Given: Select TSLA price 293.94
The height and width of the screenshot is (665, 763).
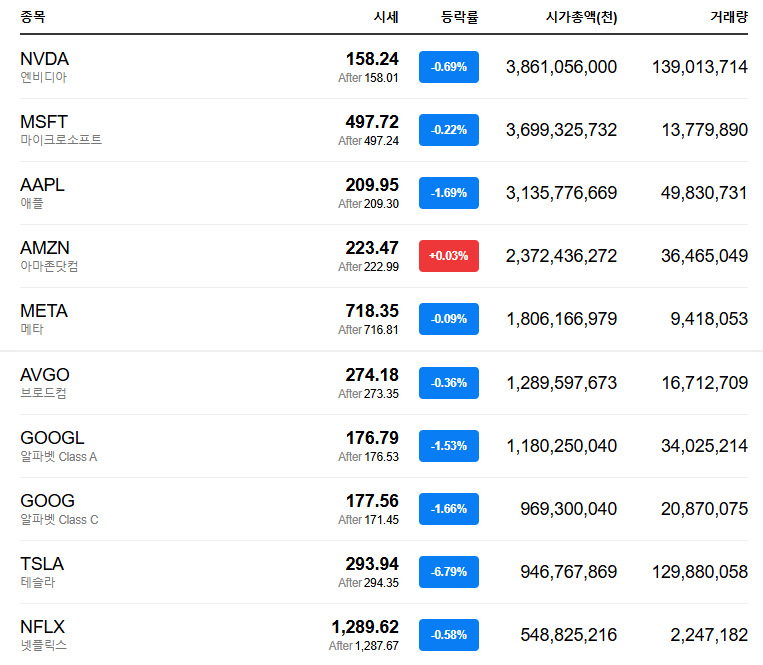Looking at the screenshot, I should [372, 564].
